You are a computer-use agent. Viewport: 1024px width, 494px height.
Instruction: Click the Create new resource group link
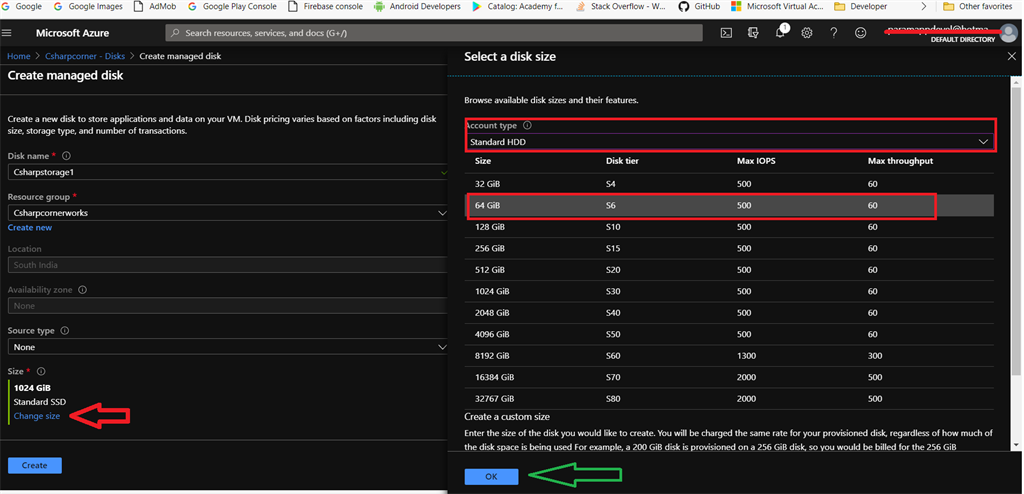(29, 227)
